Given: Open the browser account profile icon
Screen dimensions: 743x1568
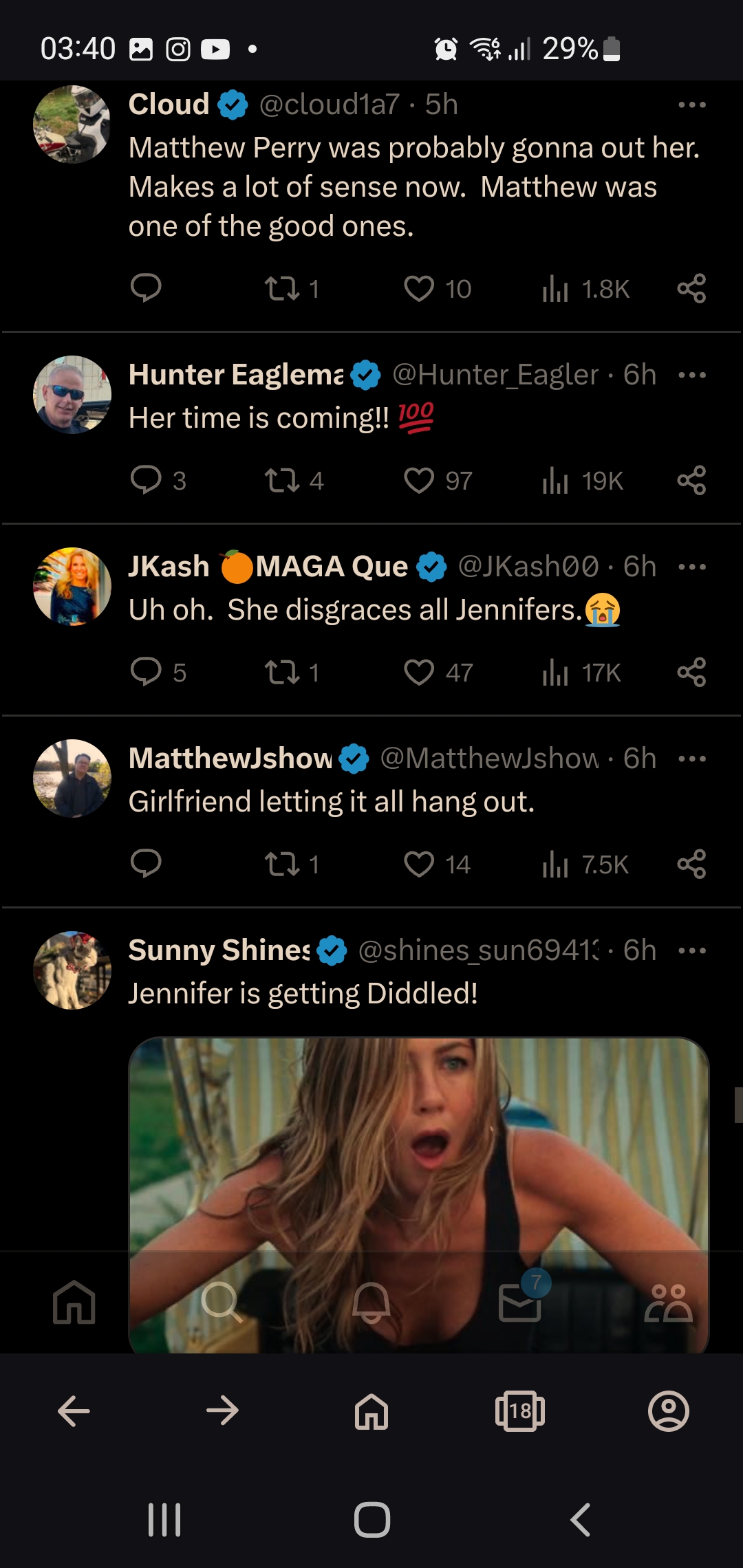Looking at the screenshot, I should point(669,1411).
